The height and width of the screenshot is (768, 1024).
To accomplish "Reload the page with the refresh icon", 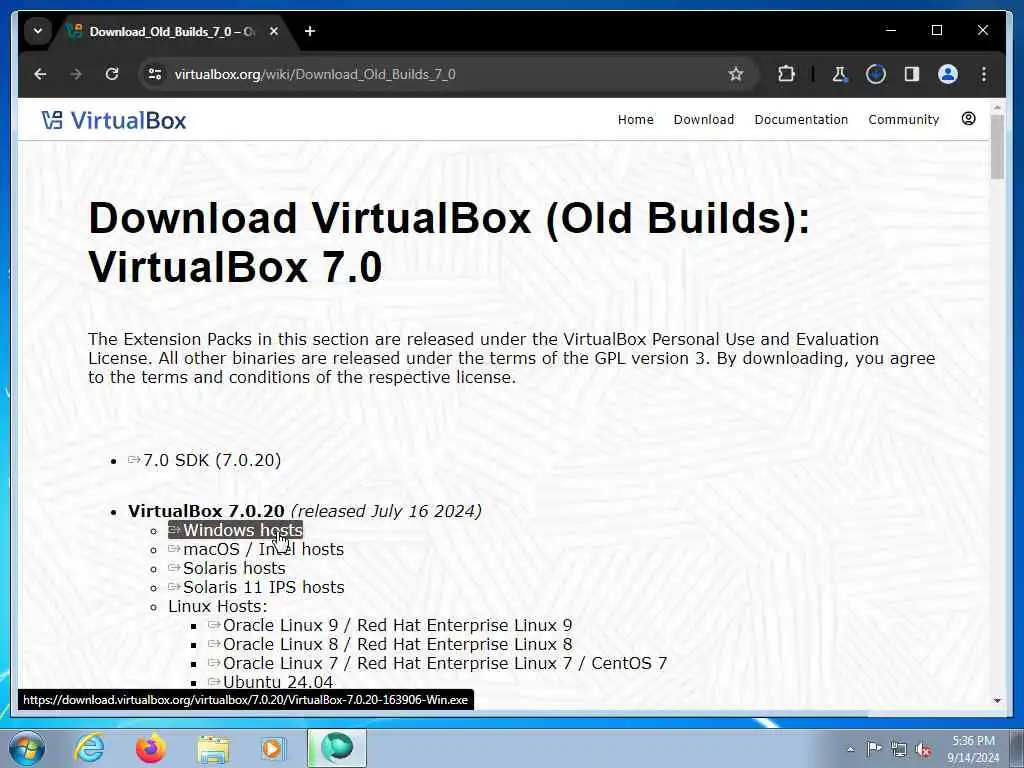I will point(112,74).
